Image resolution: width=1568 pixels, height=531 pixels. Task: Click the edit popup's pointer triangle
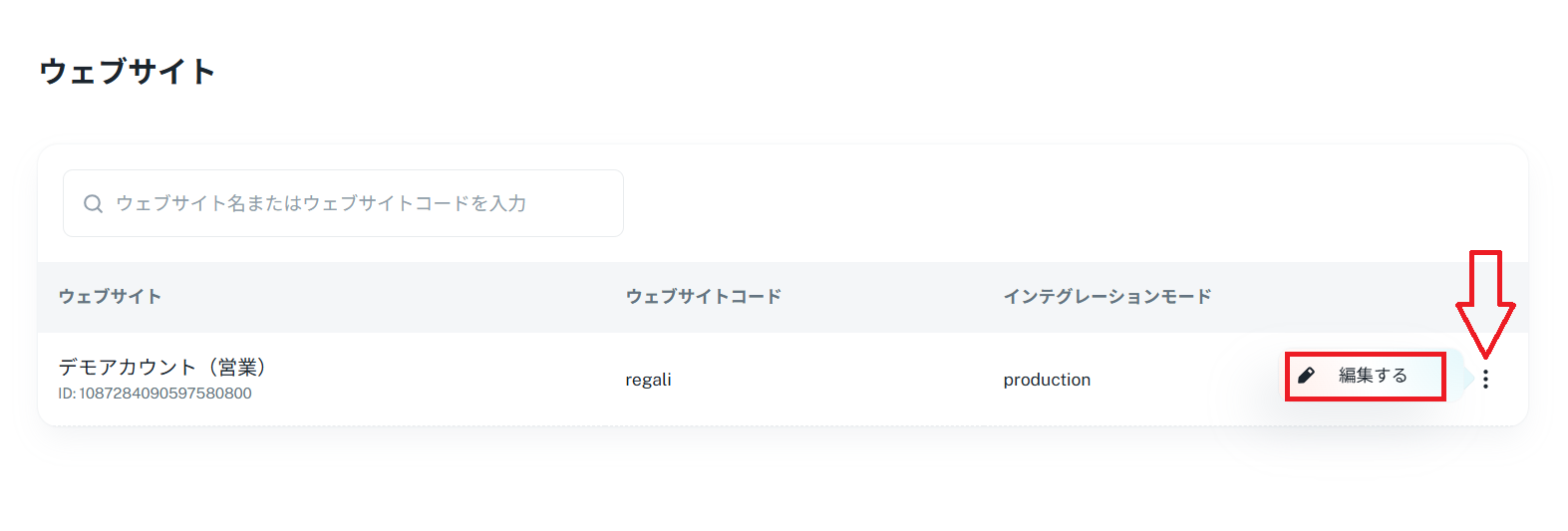(1467, 379)
